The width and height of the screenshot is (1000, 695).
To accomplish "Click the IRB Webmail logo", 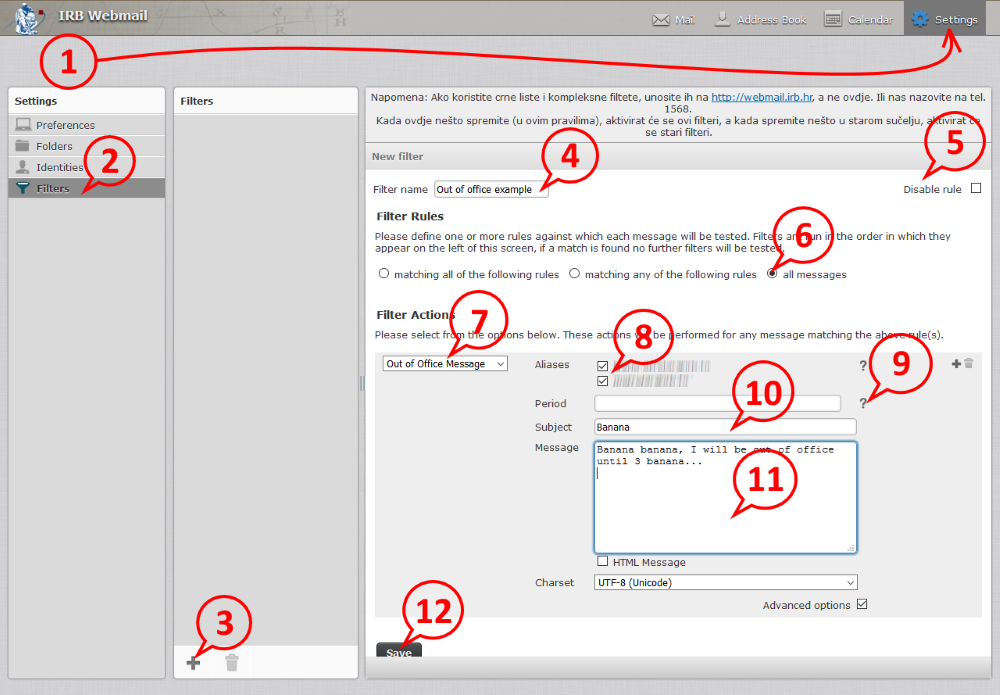I will (29, 19).
